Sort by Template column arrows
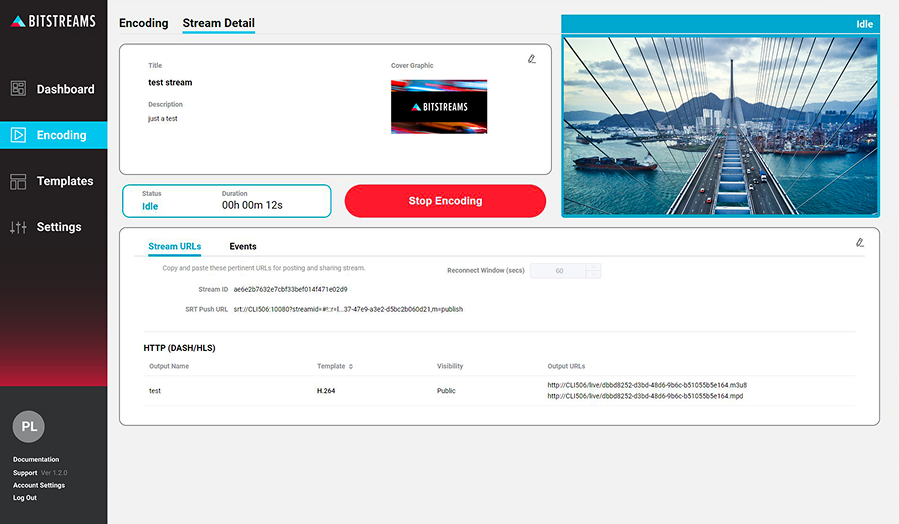The width and height of the screenshot is (899, 524). [x=351, y=366]
